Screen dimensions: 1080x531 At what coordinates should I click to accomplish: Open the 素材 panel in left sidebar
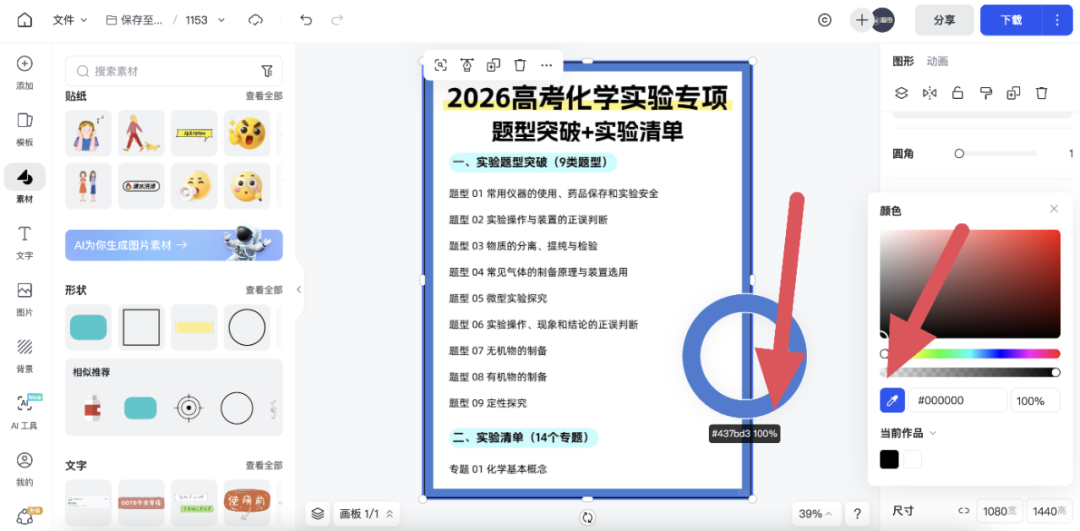click(25, 183)
